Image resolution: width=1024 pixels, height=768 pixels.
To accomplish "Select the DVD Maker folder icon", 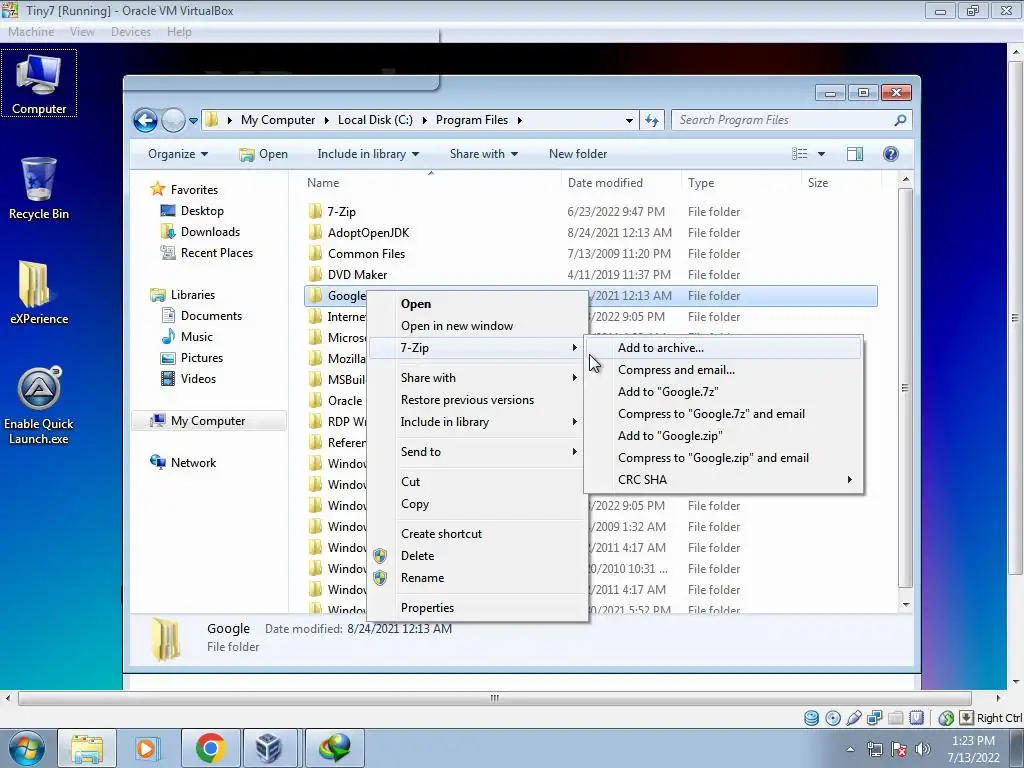I will pyautogui.click(x=315, y=274).
